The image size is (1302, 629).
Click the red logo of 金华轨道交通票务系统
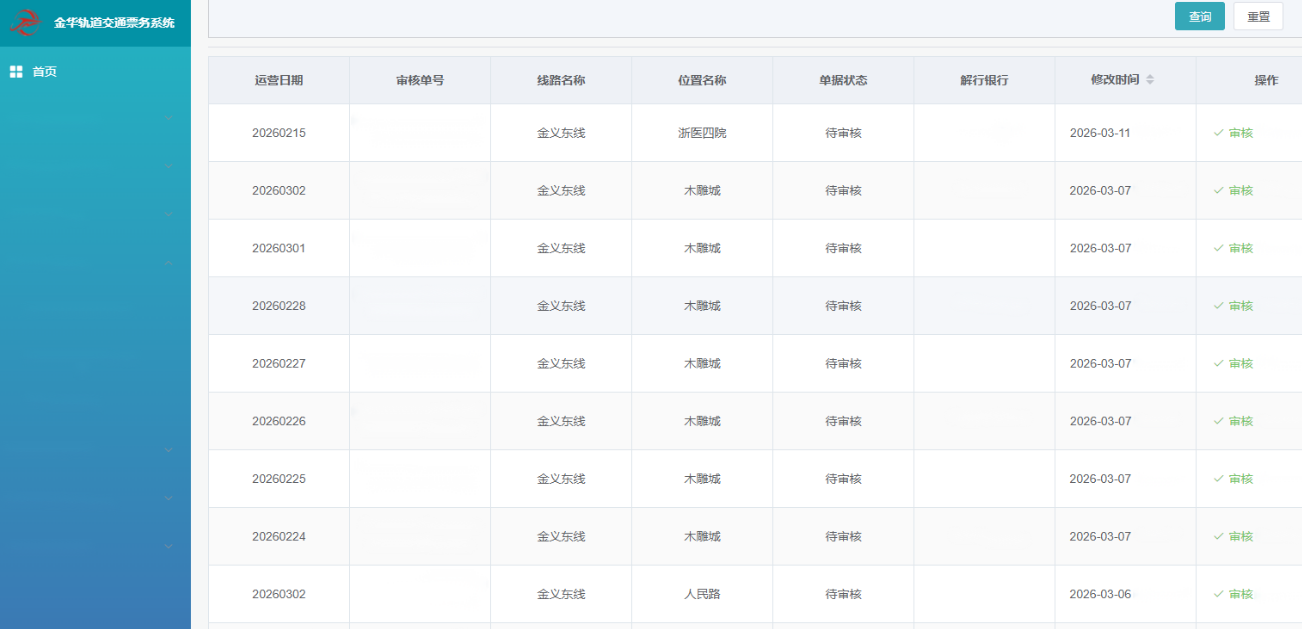click(x=25, y=22)
